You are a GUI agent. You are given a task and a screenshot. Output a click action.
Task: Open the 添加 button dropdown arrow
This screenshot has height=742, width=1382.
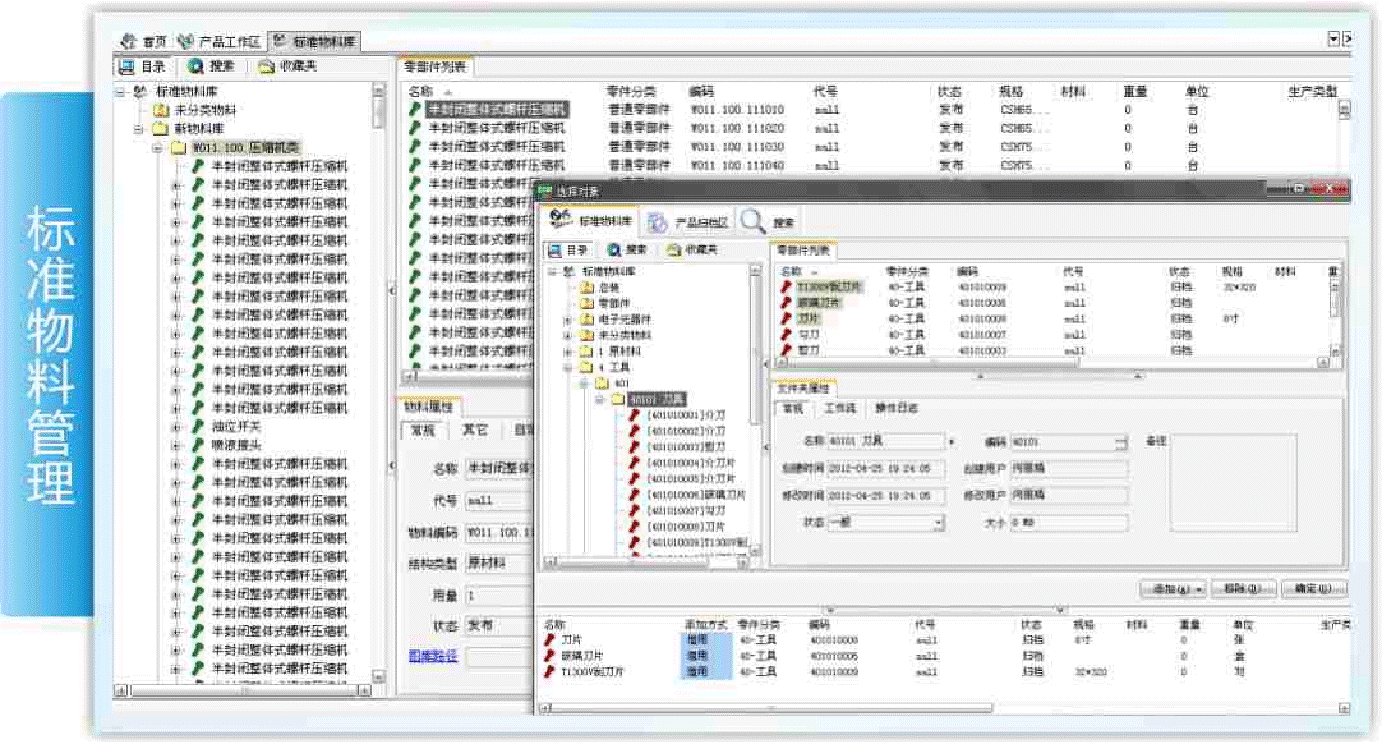1199,589
